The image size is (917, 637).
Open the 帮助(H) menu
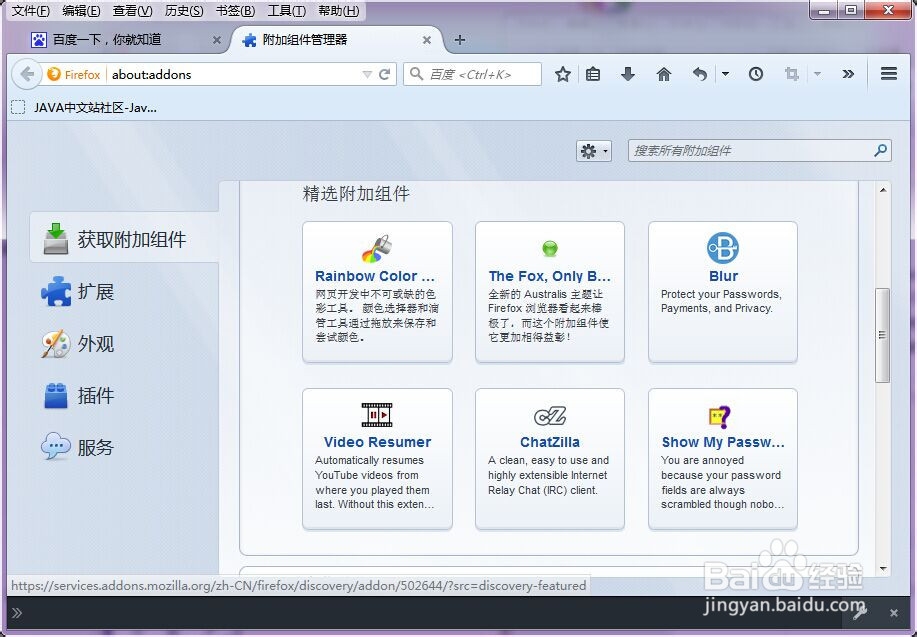tap(339, 11)
